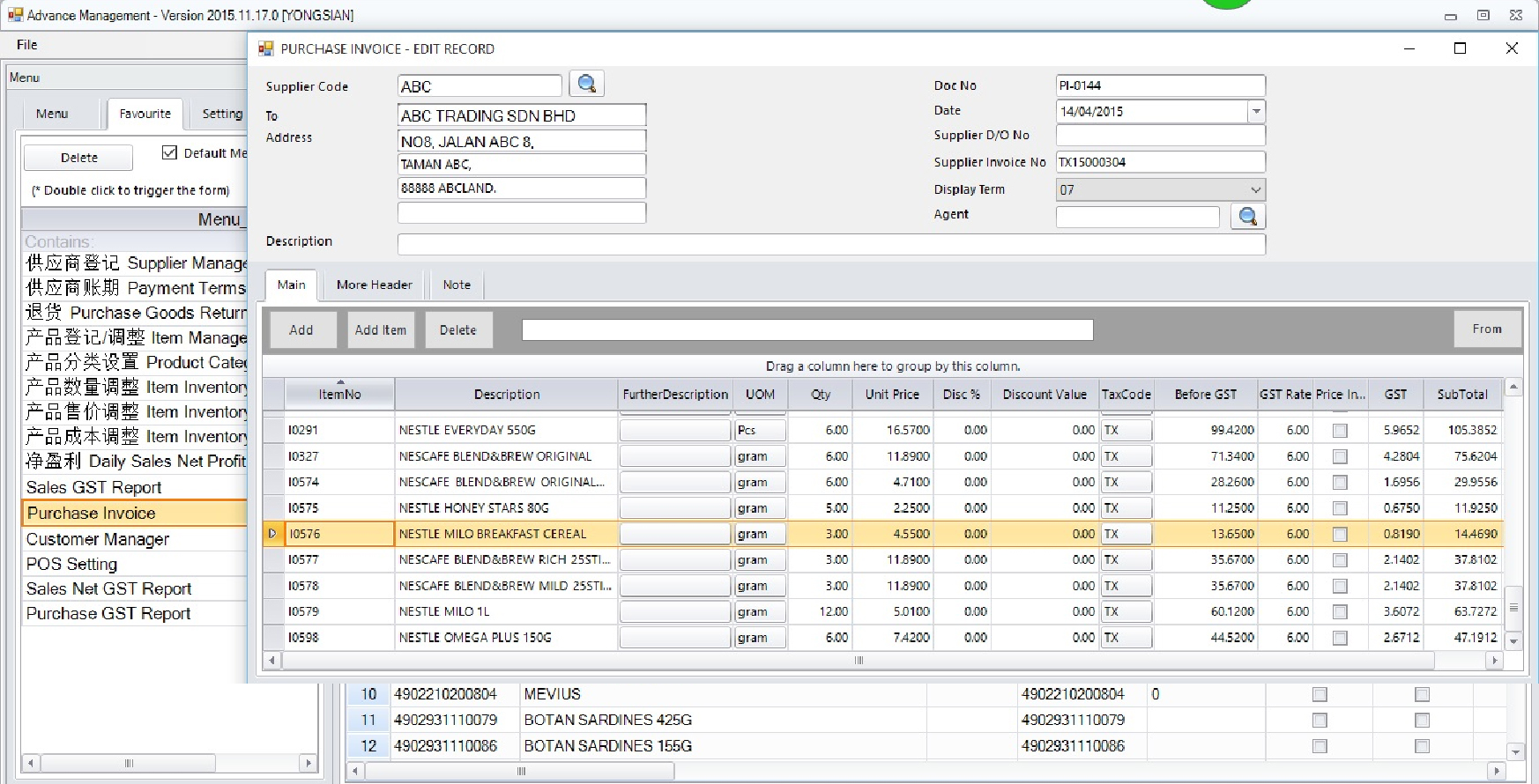This screenshot has width=1539, height=784.
Task: Open the Date dropdown calendar arrow
Action: (x=1256, y=111)
